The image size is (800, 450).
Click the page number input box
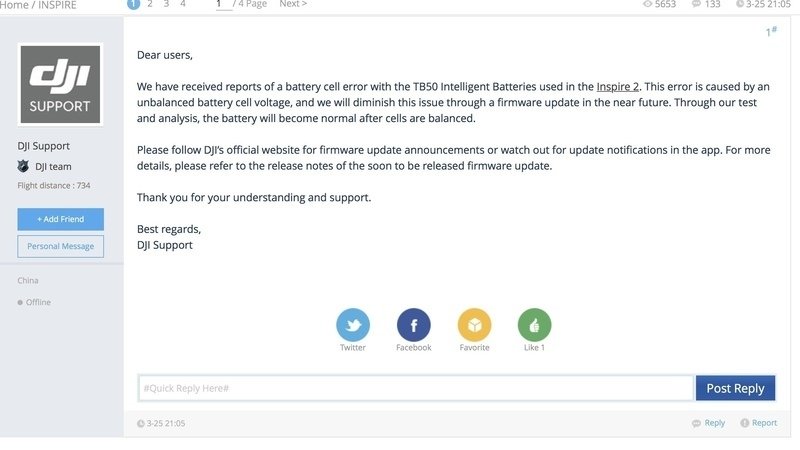pyautogui.click(x=223, y=5)
